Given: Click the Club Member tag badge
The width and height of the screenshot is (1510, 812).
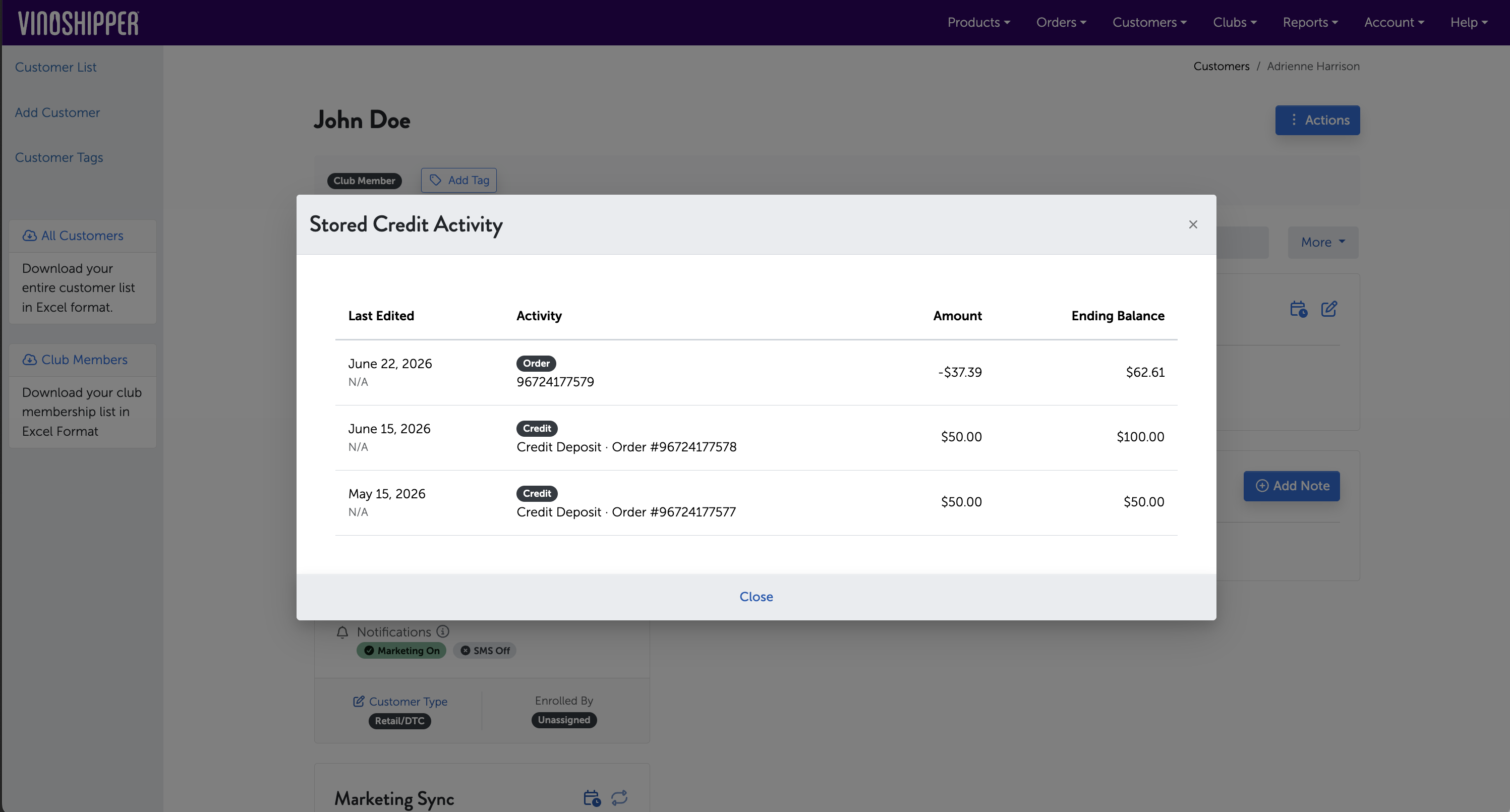Looking at the screenshot, I should pyautogui.click(x=364, y=181).
